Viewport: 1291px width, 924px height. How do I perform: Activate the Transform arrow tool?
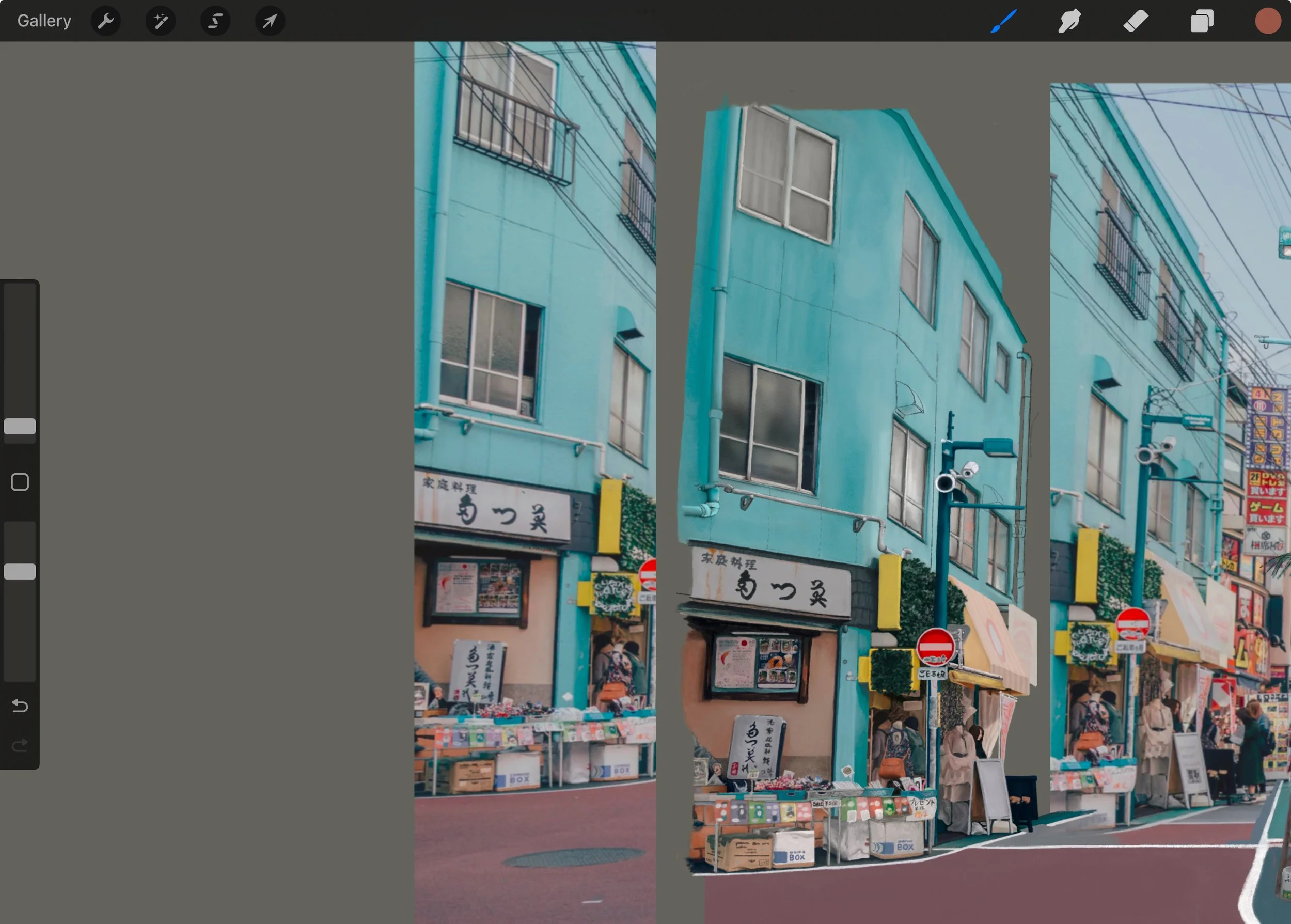[x=270, y=21]
